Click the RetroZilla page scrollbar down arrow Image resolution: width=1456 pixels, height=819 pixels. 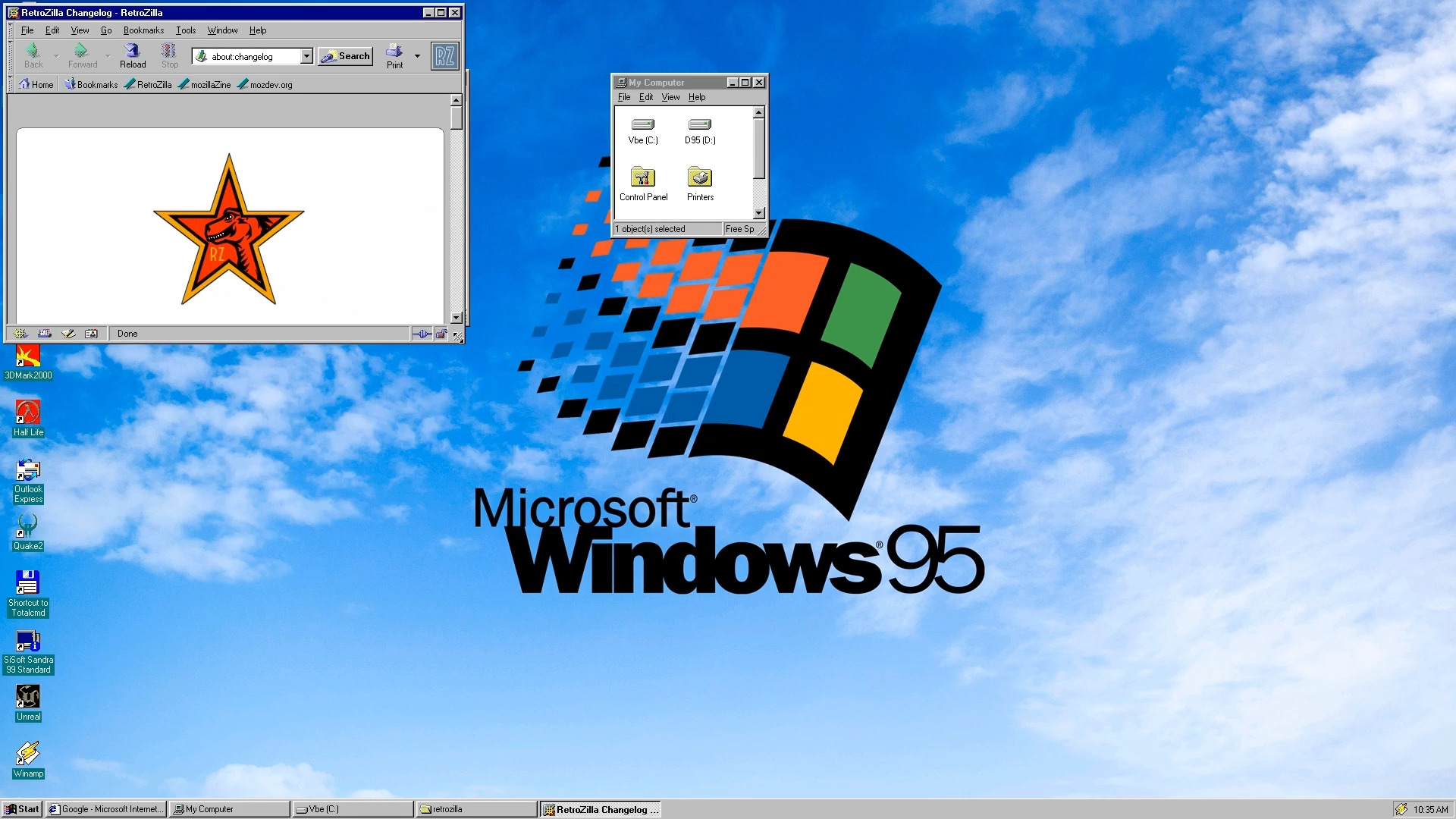pos(456,318)
